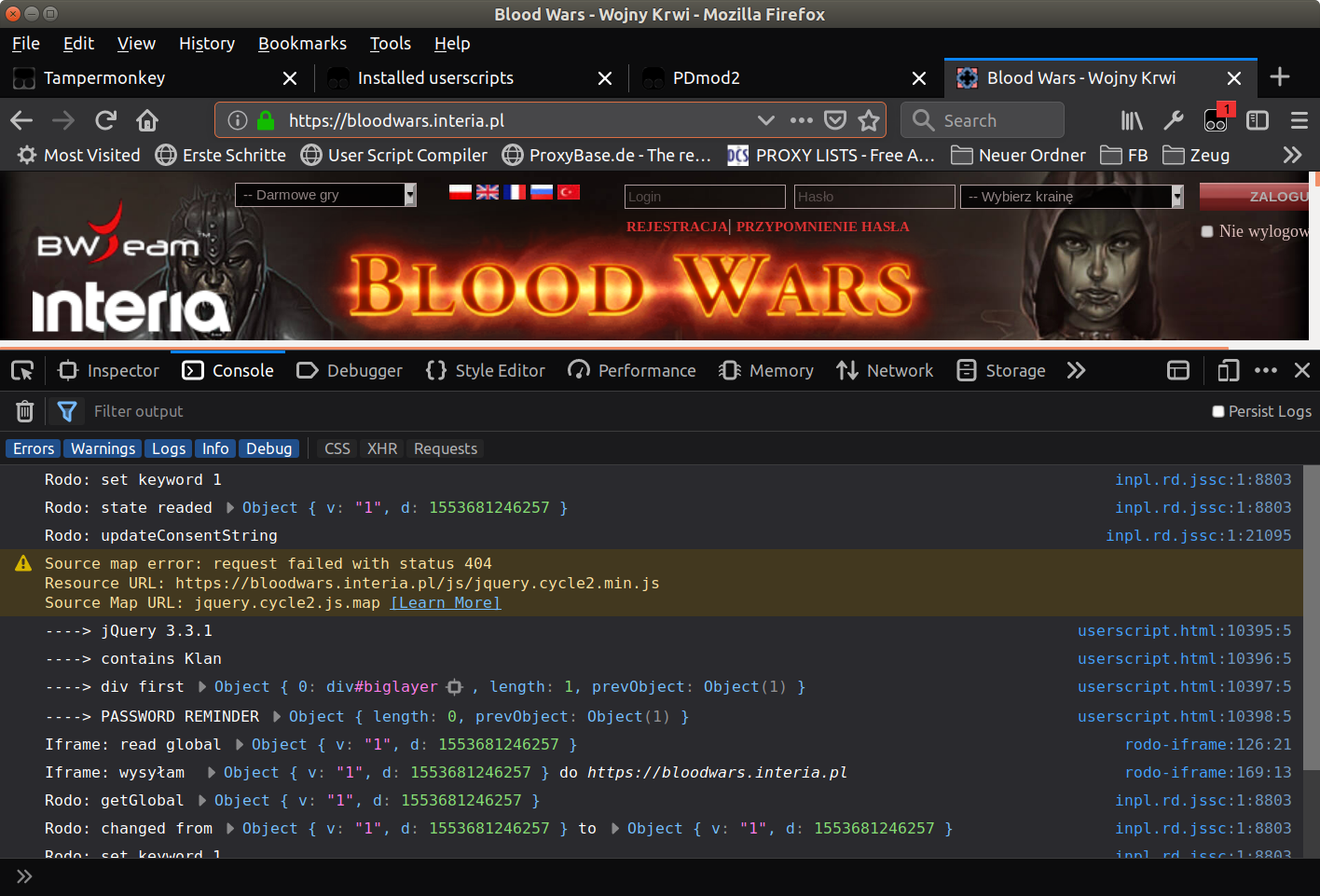Enable Persist Logs in the console
This screenshot has width=1320, height=896.
pyautogui.click(x=1217, y=410)
